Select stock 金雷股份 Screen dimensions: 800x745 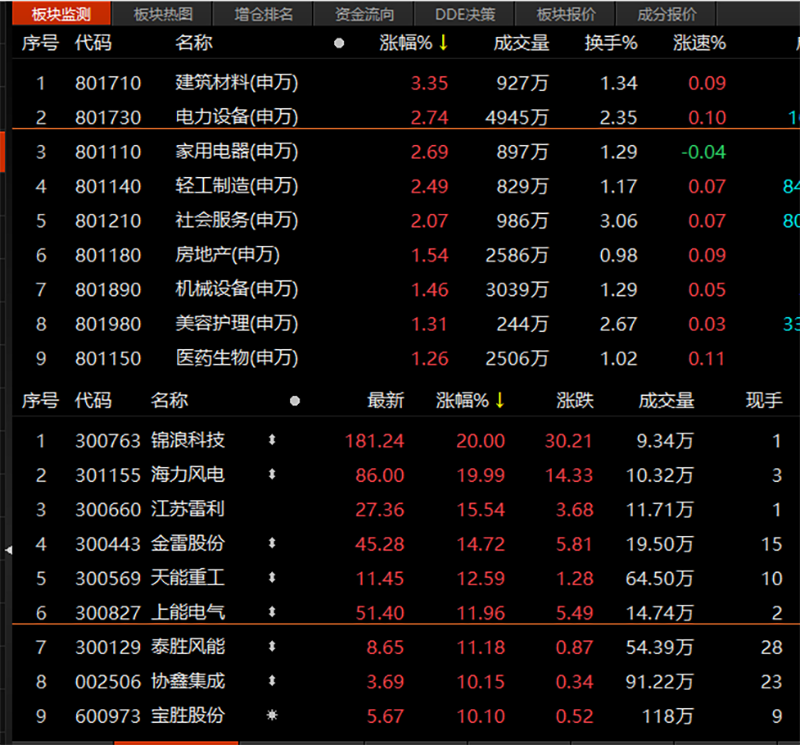(x=188, y=543)
